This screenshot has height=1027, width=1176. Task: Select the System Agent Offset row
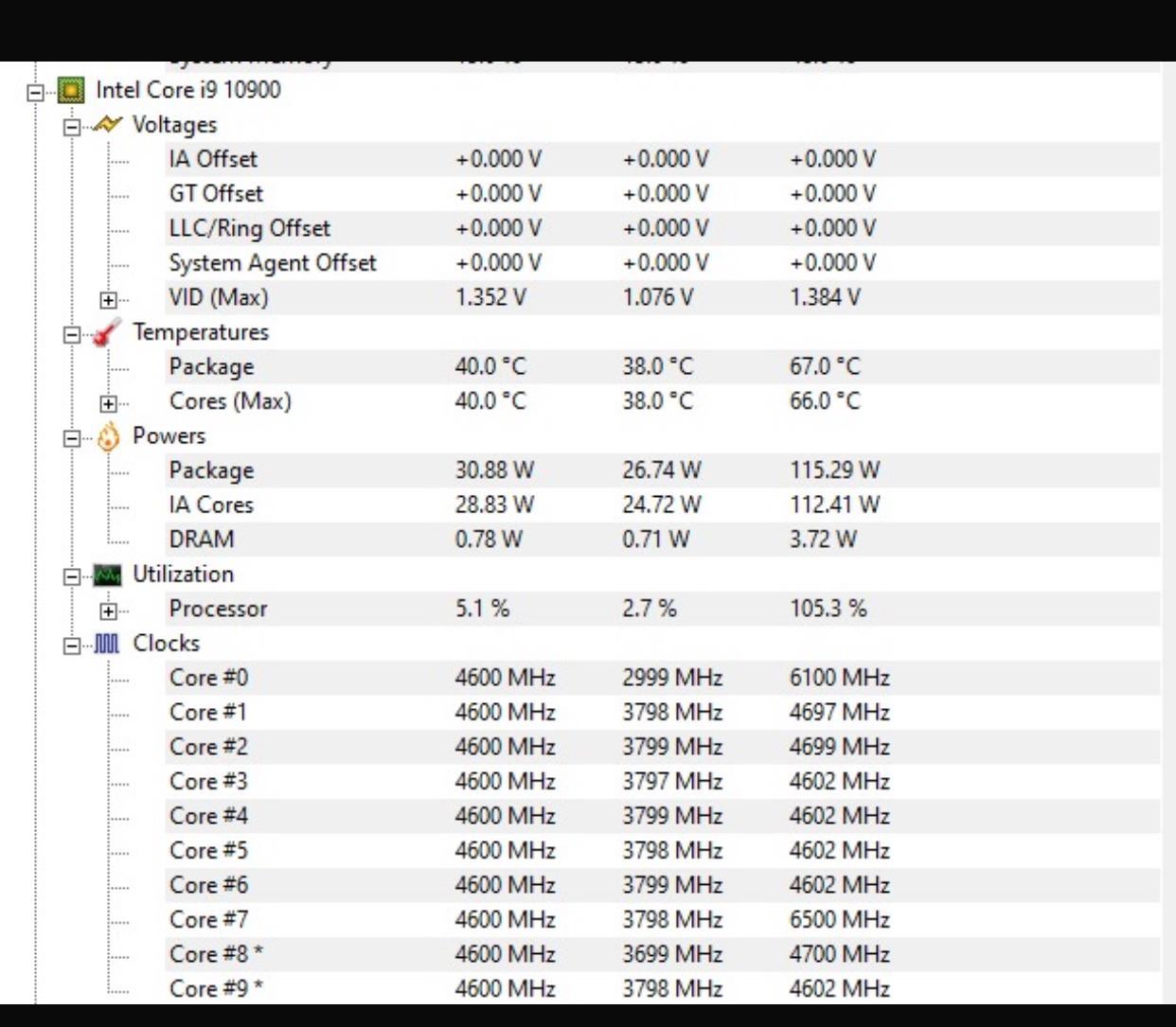(x=663, y=263)
